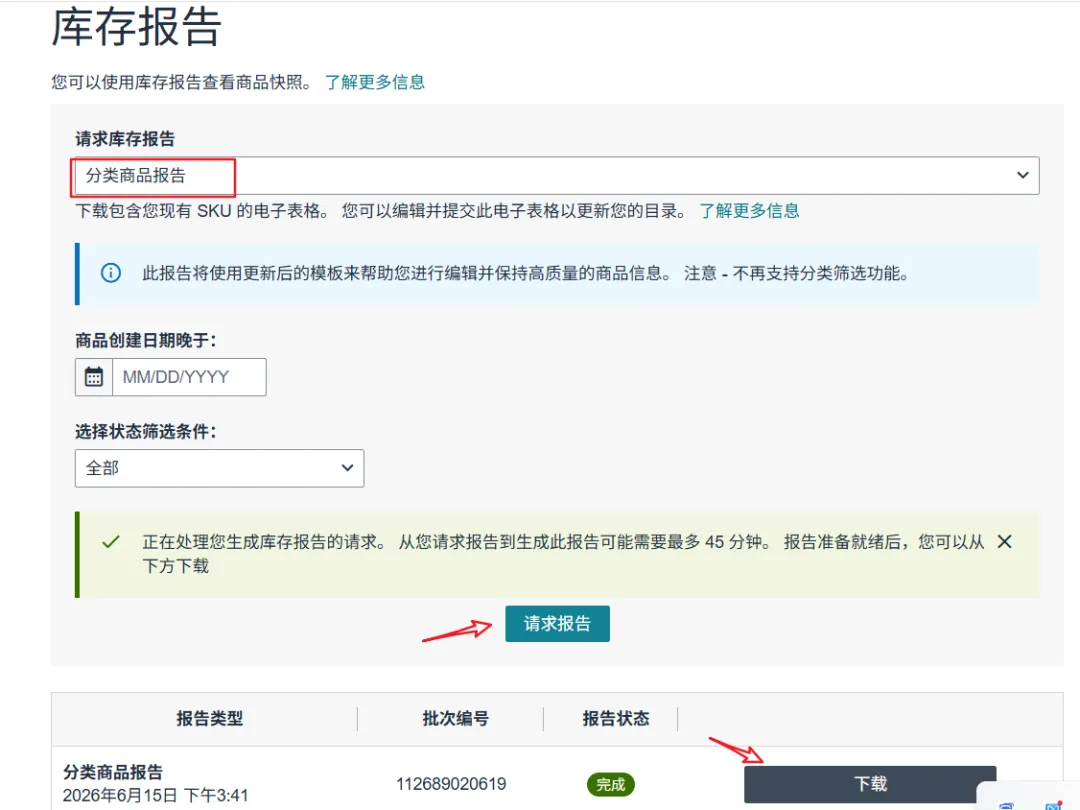
Task: Click the 库存报告 page heading
Action: coord(136,28)
